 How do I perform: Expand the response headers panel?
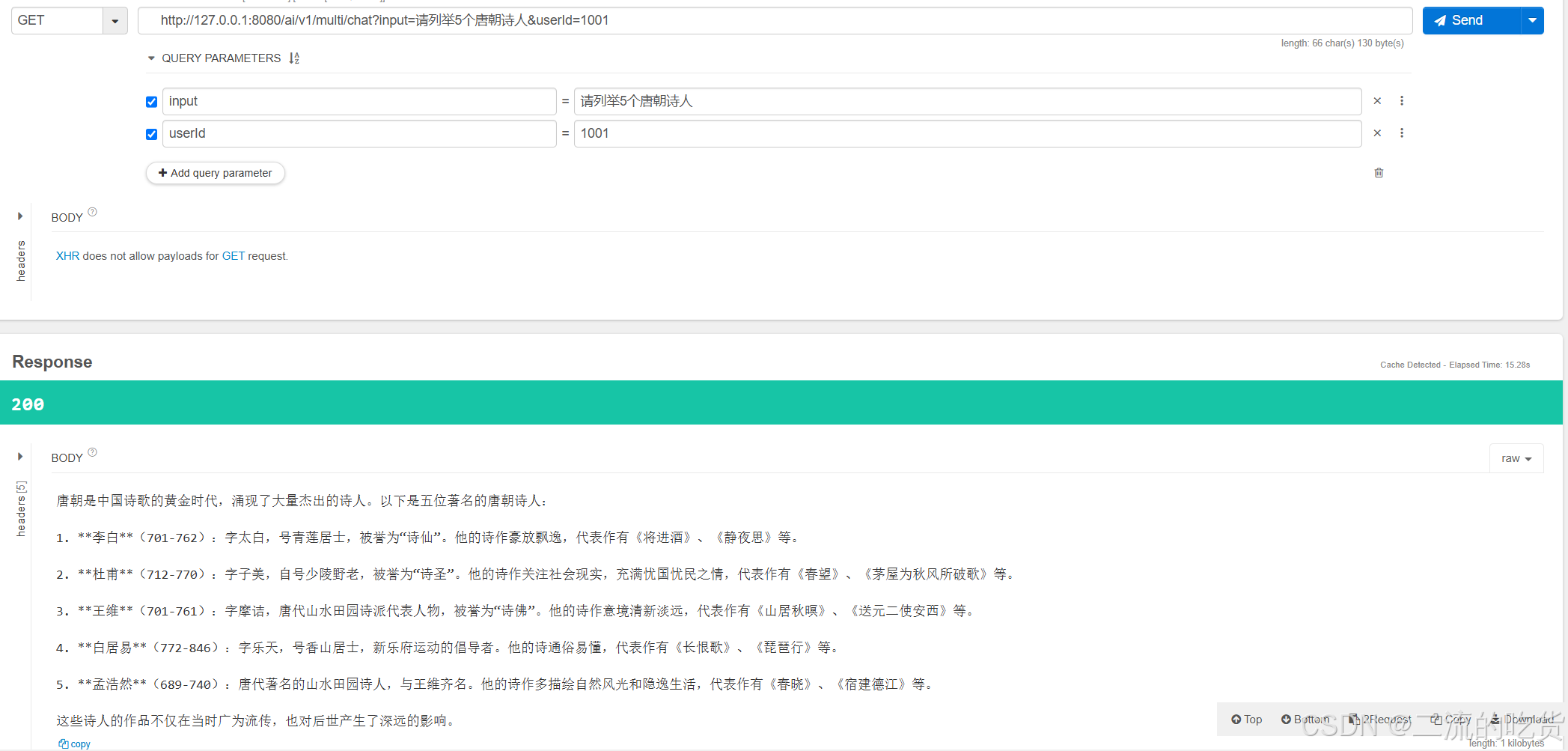pos(20,457)
